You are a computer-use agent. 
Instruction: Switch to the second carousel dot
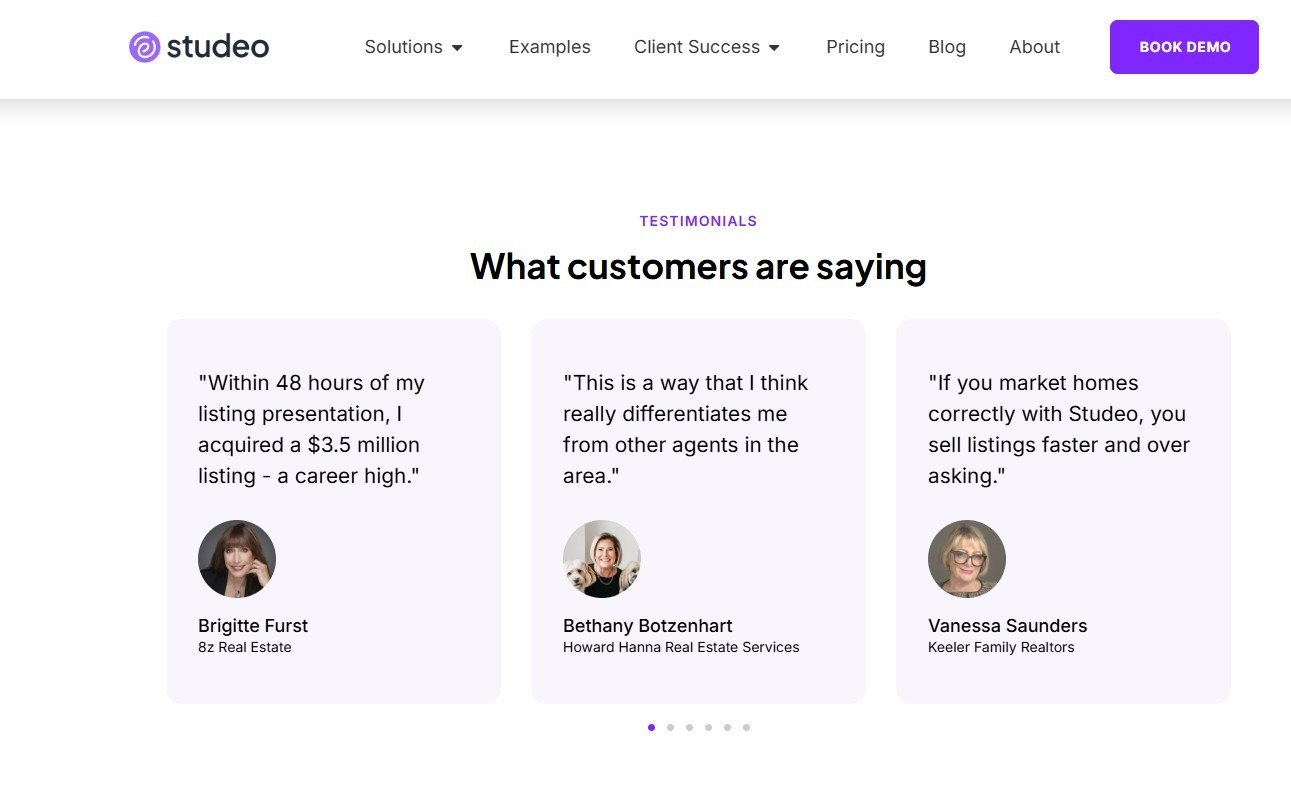coord(670,727)
